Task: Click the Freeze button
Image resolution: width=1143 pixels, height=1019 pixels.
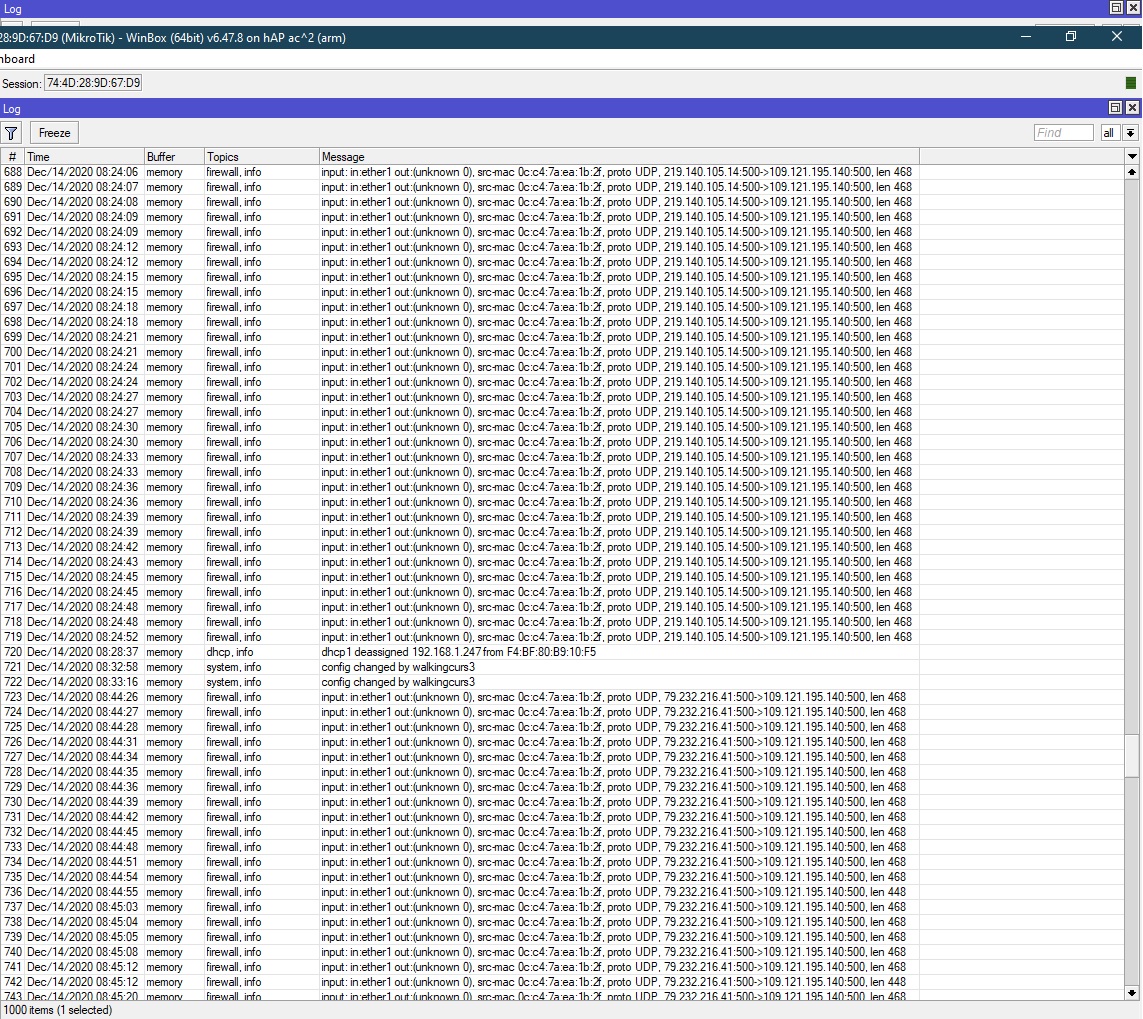Action: click(x=54, y=133)
